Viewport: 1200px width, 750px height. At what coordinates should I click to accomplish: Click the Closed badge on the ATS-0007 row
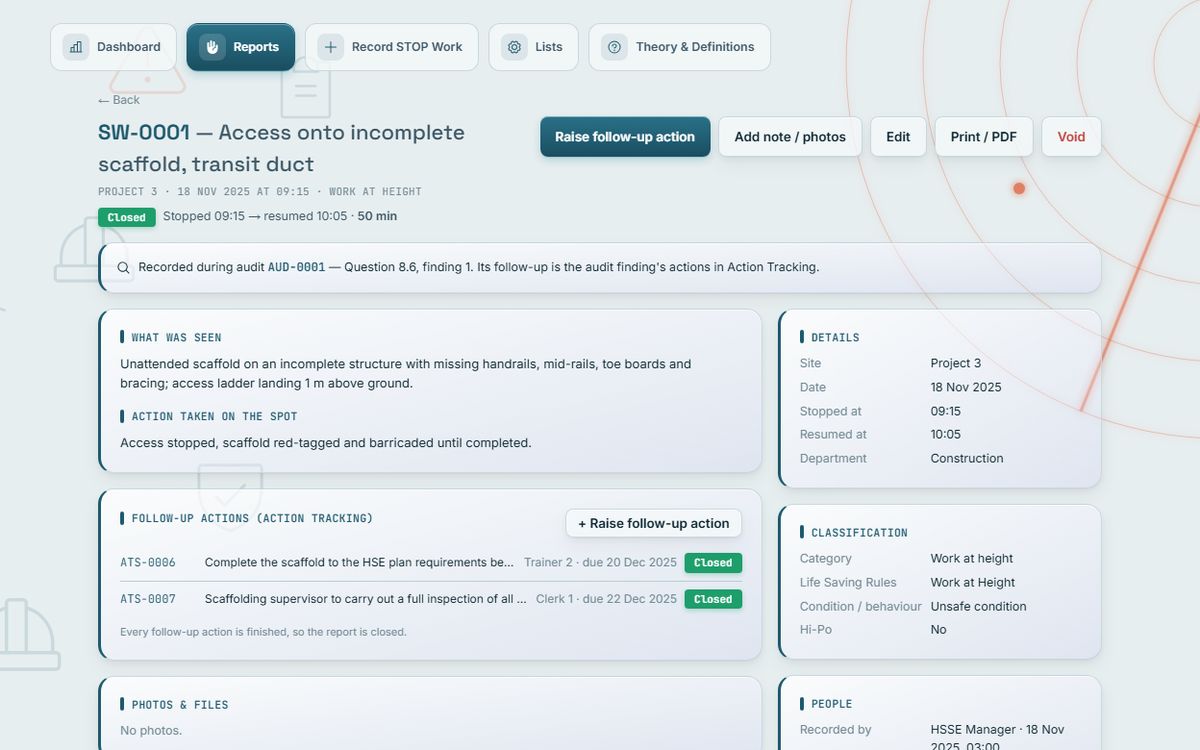click(713, 599)
